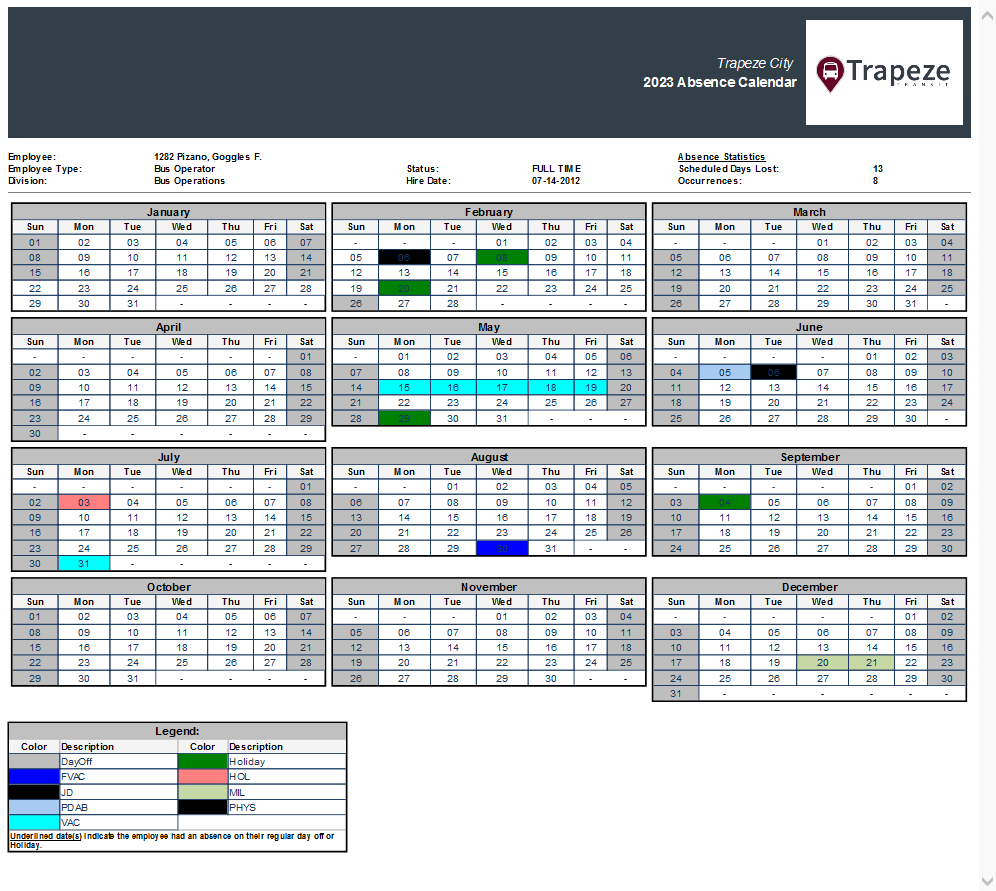996x891 pixels.
Task: Click the cyan VAC legend swatch
Action: click(33, 822)
